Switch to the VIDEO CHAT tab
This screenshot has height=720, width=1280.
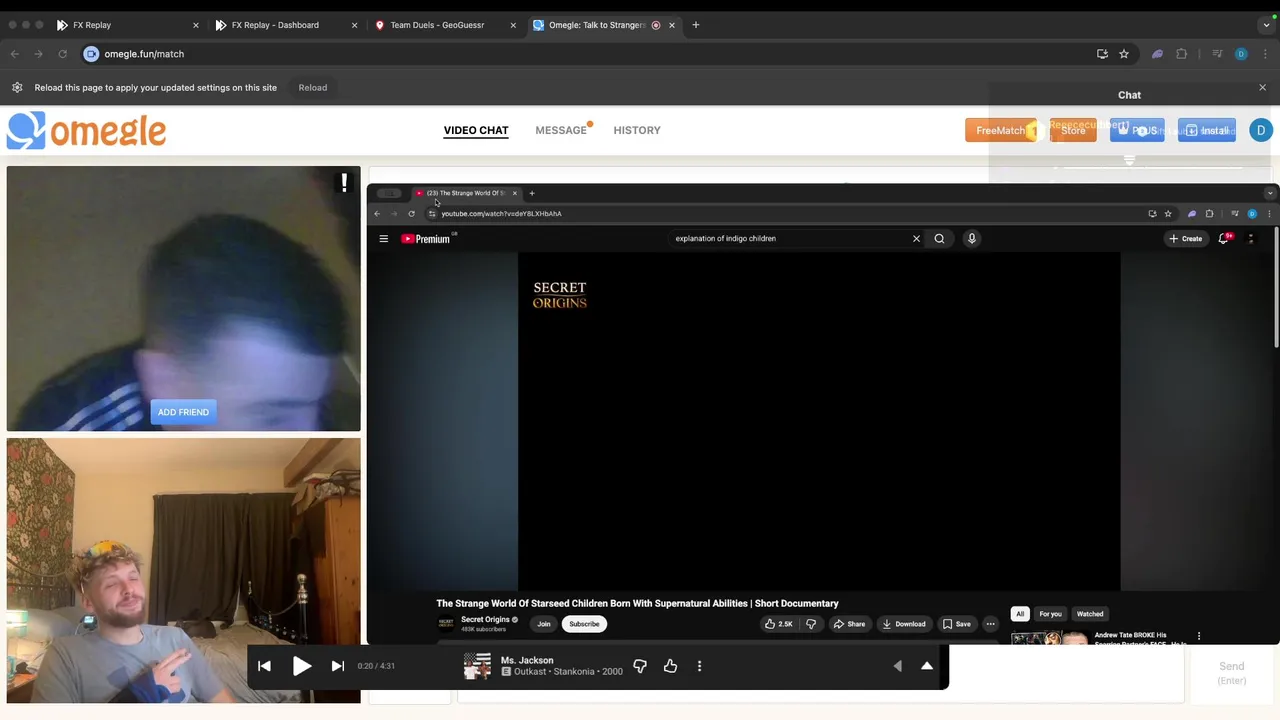476,130
